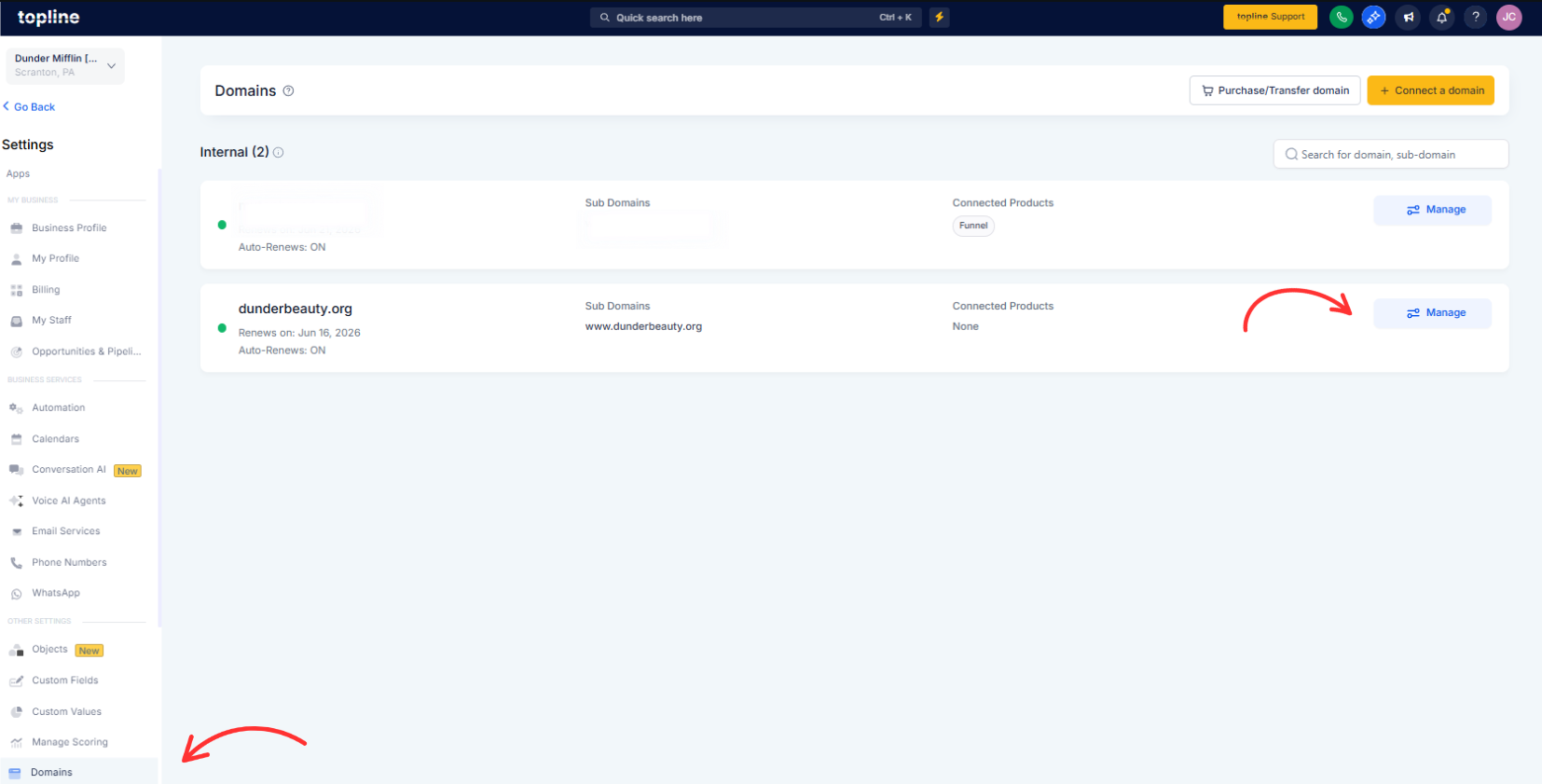The width and height of the screenshot is (1542, 784).
Task: Click the Email Services envelope icon
Action: [17, 531]
